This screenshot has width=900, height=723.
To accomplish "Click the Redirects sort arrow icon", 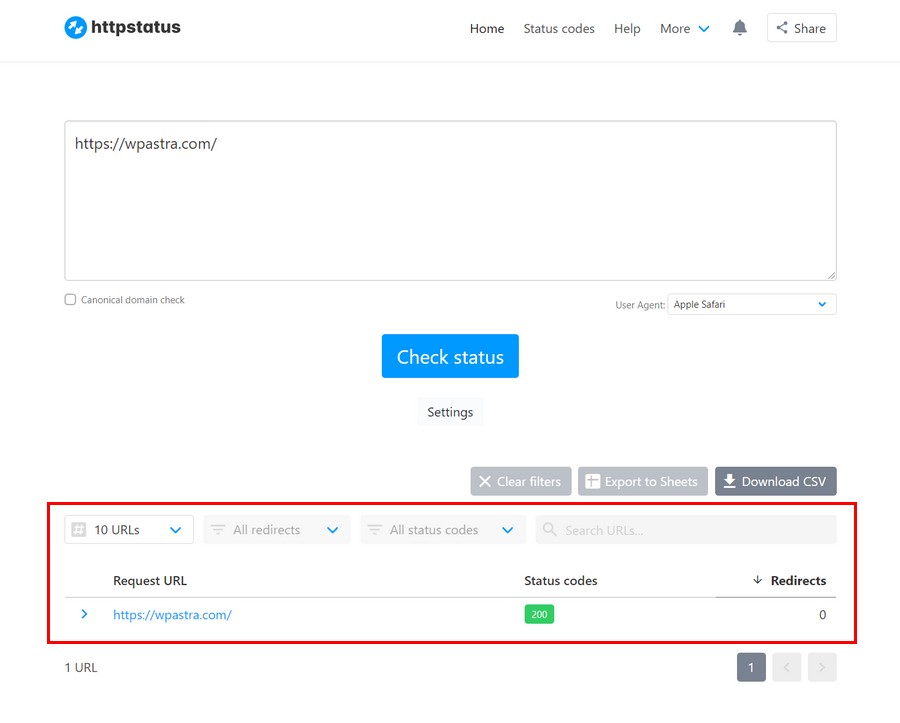I will click(757, 580).
